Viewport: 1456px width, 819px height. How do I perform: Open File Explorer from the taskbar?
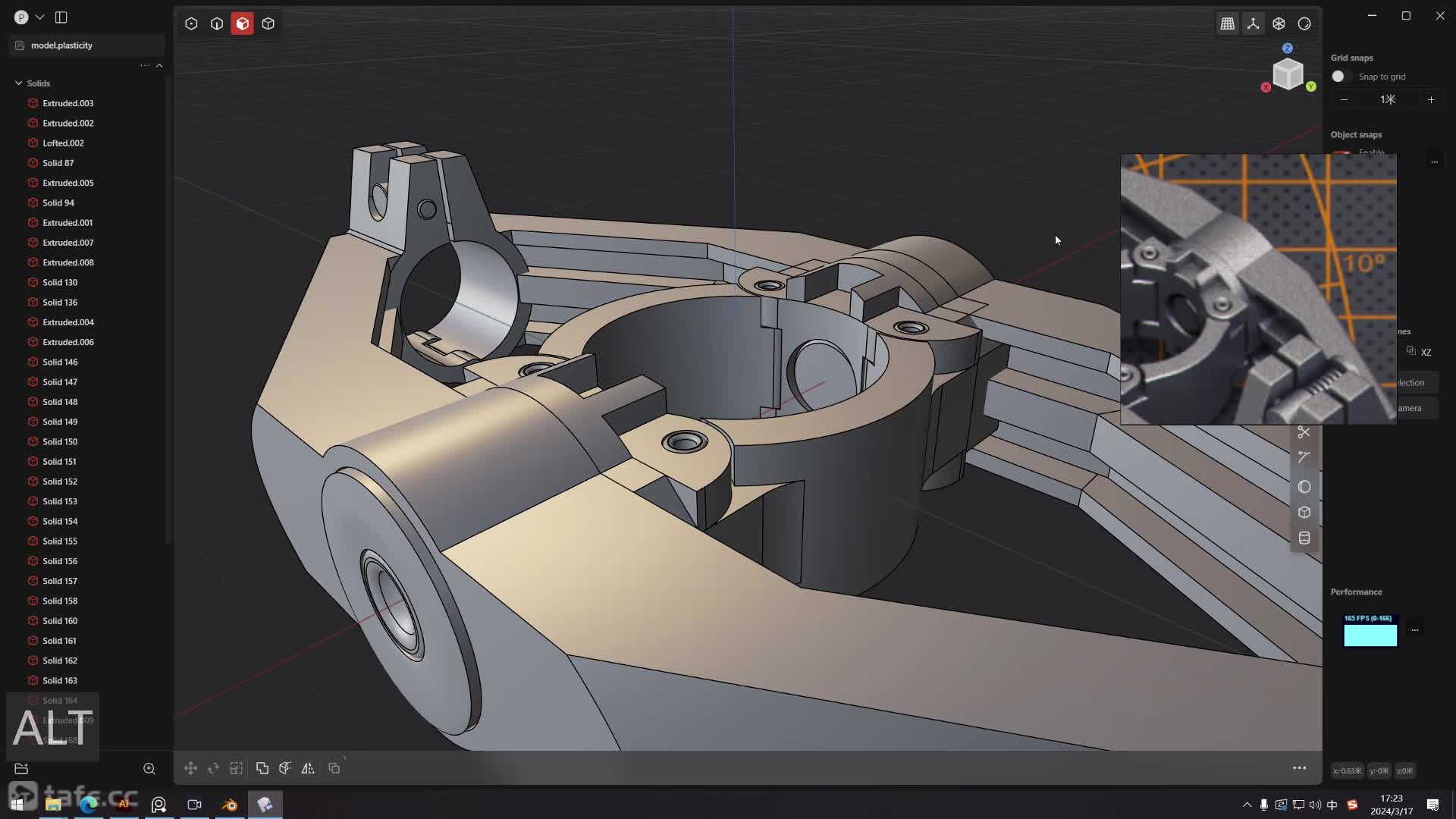pos(53,805)
